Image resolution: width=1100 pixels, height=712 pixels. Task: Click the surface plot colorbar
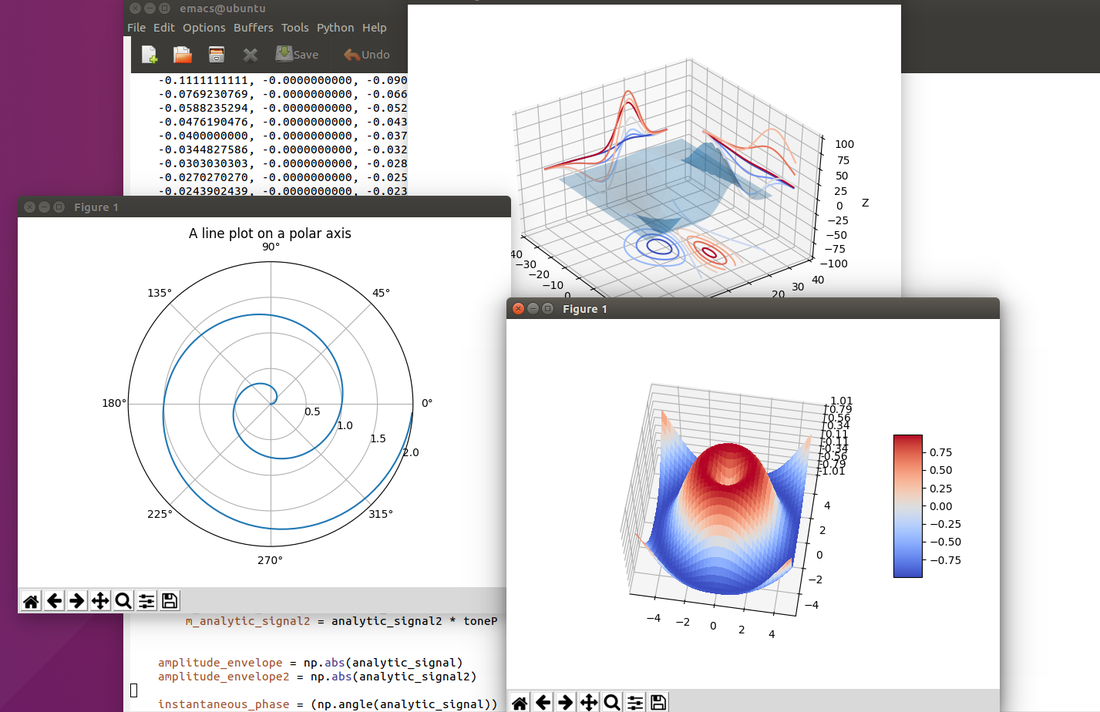pos(908,506)
